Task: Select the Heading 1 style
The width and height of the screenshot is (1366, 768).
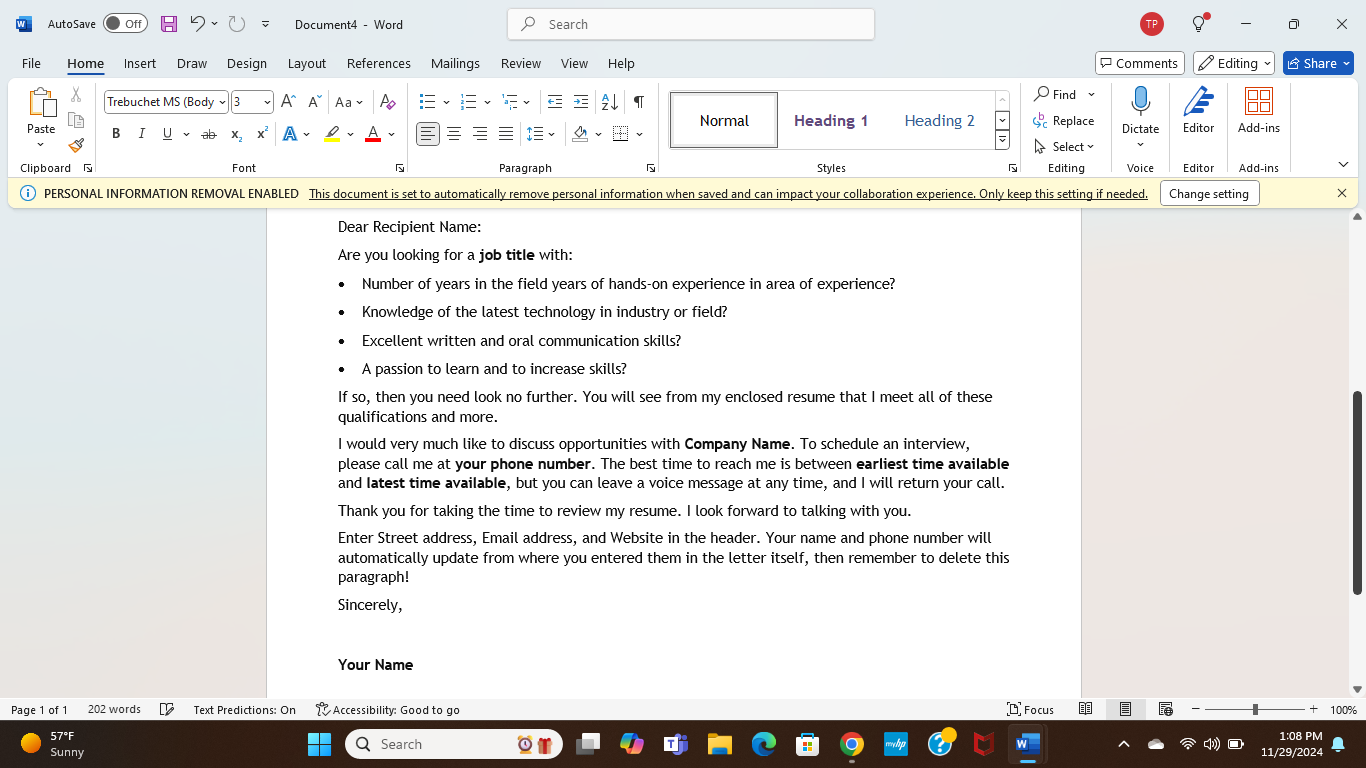Action: tap(831, 119)
